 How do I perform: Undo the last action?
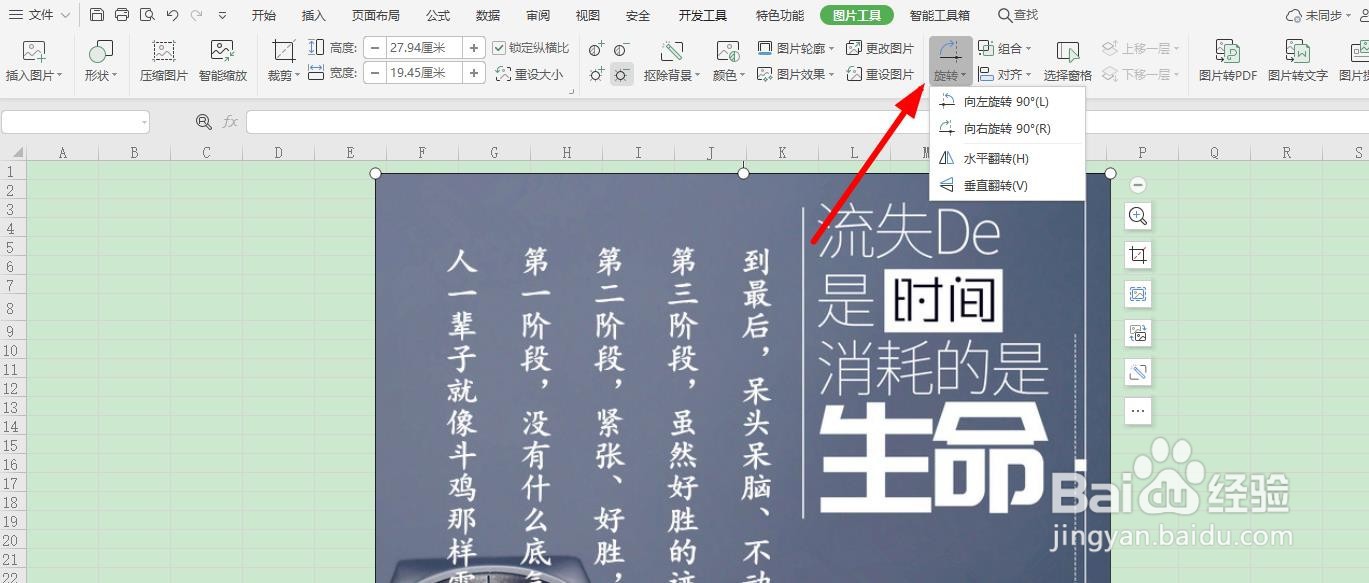[172, 15]
